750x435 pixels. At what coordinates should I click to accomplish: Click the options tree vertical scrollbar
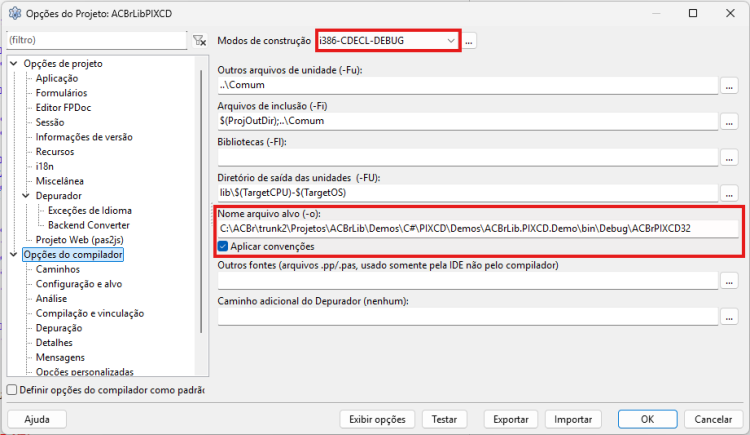click(x=201, y=201)
